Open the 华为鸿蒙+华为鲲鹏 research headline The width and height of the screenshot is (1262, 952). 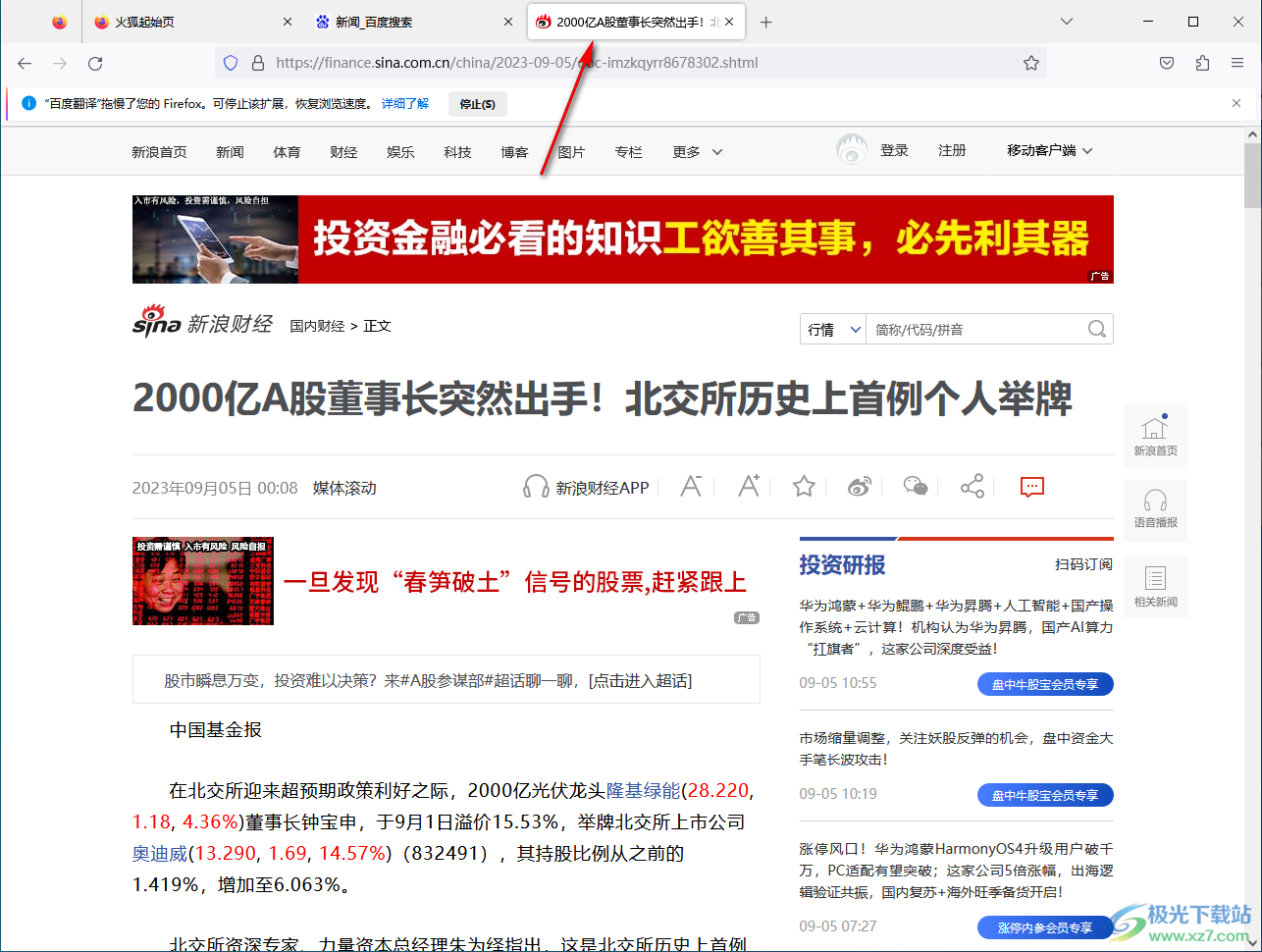957,627
